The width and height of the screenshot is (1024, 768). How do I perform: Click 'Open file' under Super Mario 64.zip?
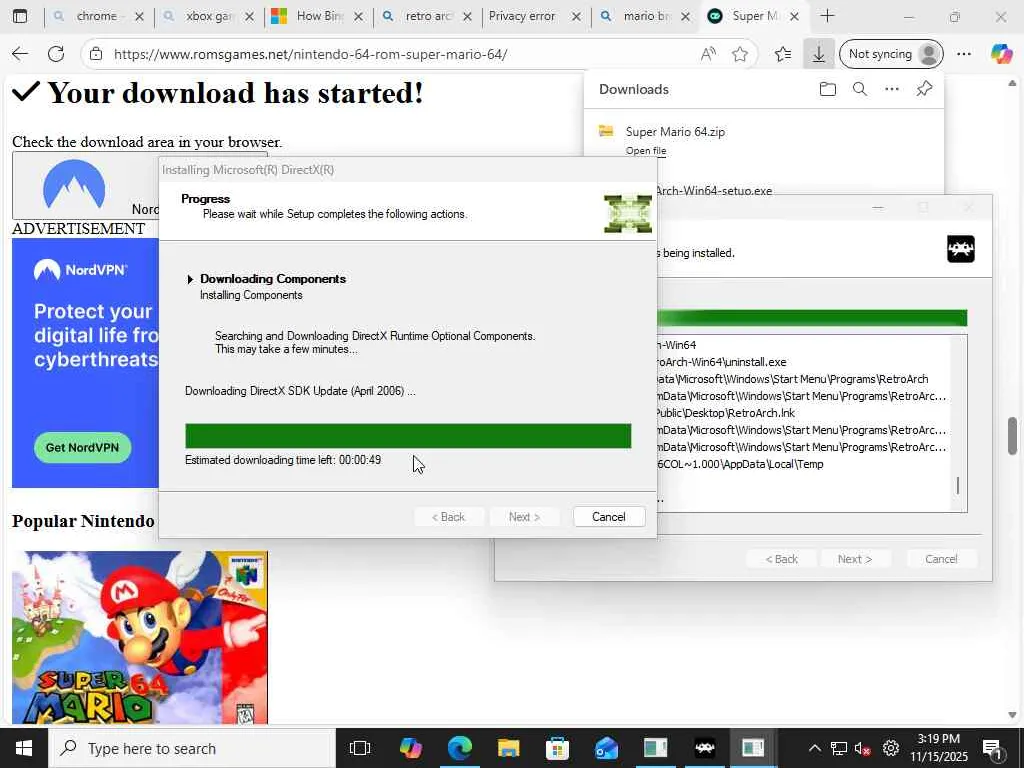[646, 151]
